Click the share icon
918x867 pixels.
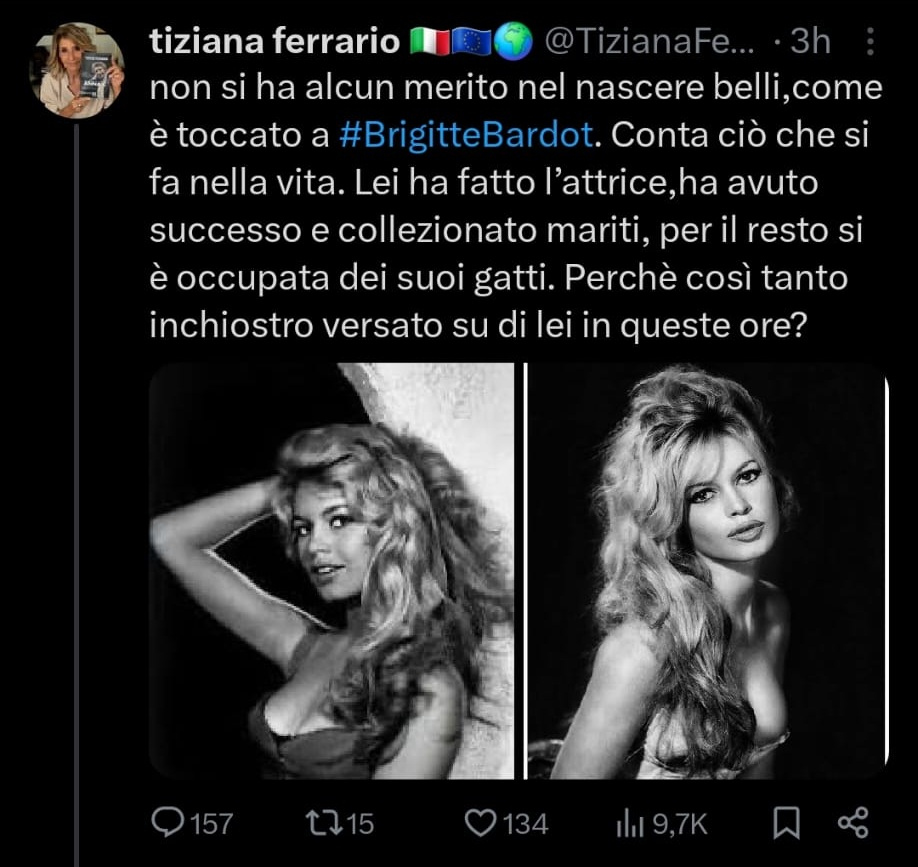pos(851,822)
